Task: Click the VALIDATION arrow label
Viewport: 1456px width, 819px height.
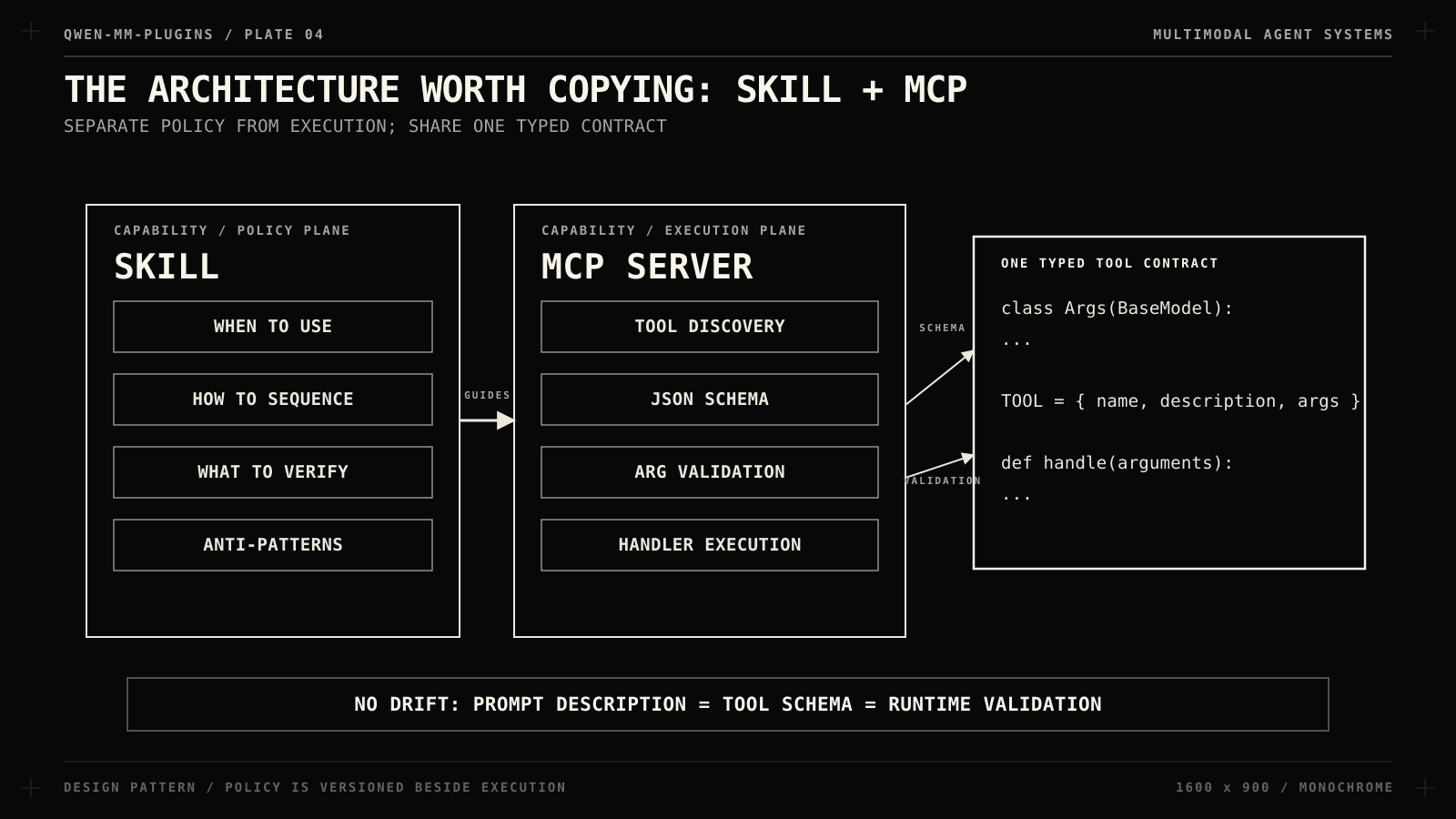Action: [x=942, y=480]
